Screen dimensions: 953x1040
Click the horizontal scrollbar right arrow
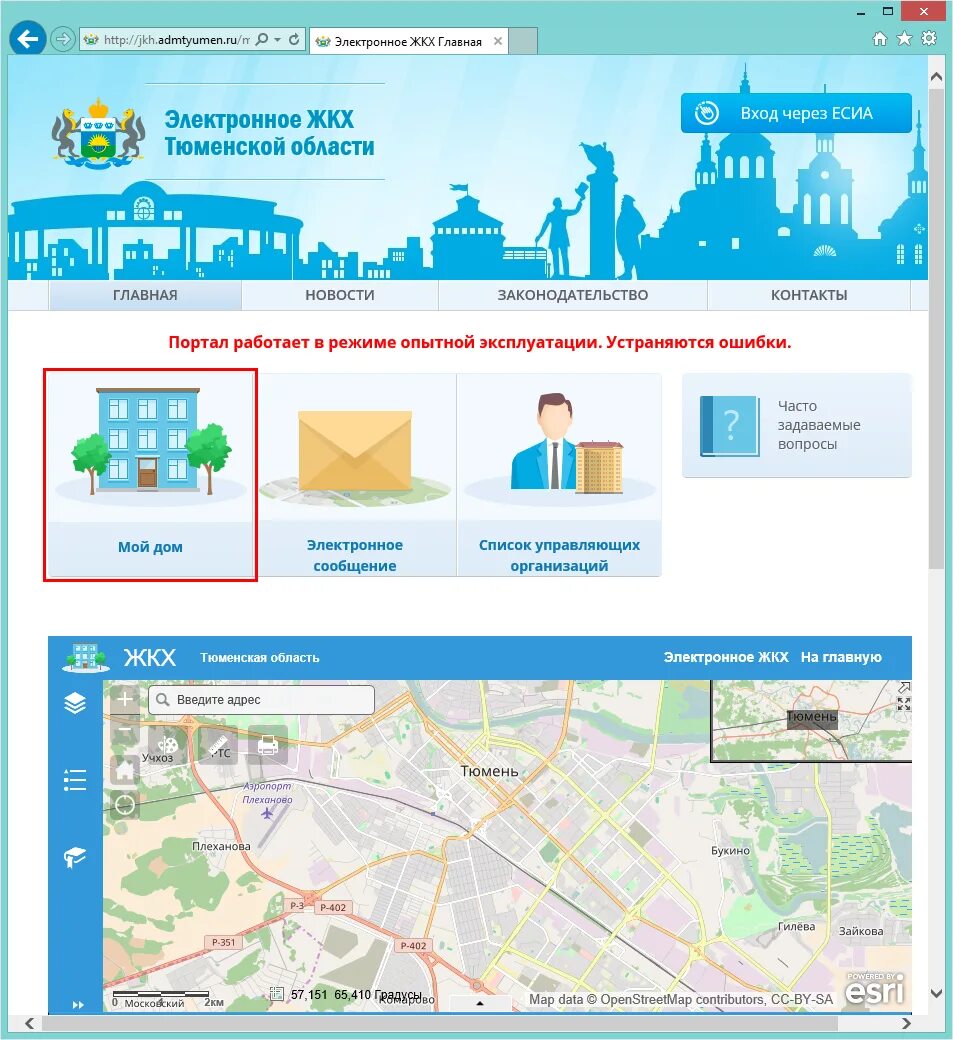point(906,1023)
